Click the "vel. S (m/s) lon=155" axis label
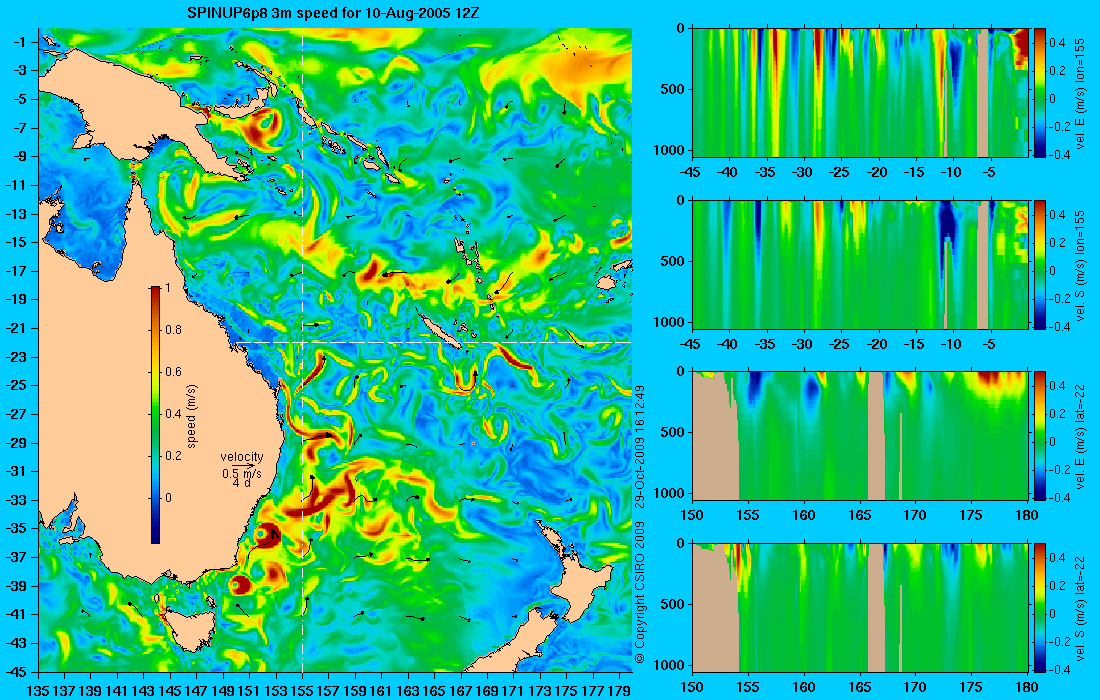Viewport: 1100px width, 700px height. coord(1080,265)
